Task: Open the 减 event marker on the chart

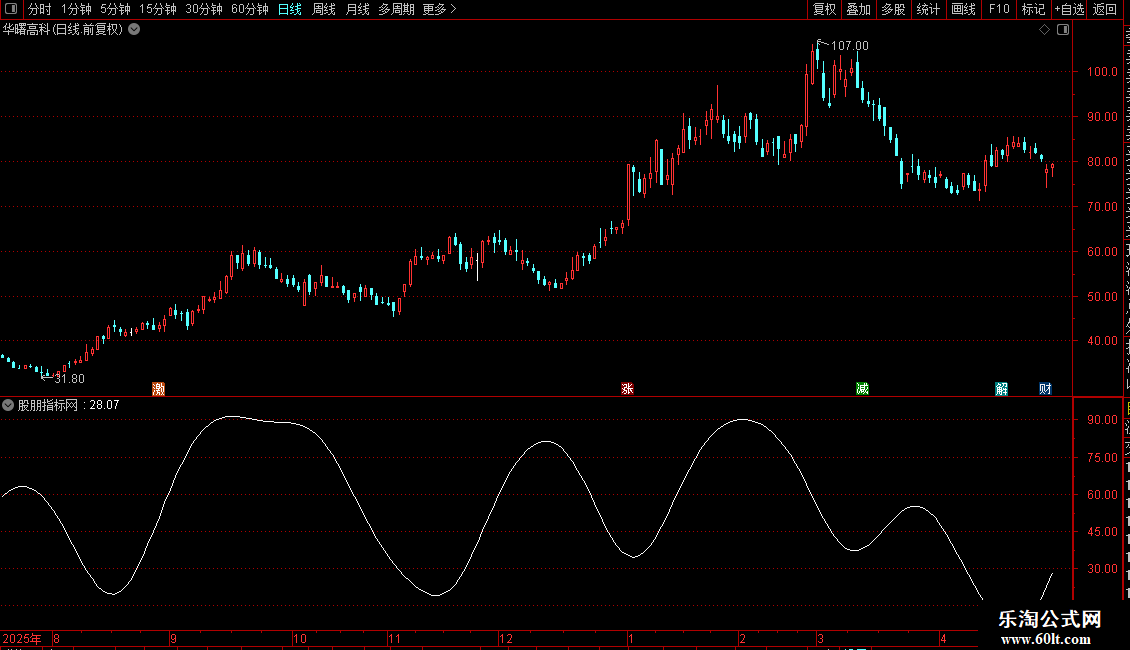Action: 862,389
